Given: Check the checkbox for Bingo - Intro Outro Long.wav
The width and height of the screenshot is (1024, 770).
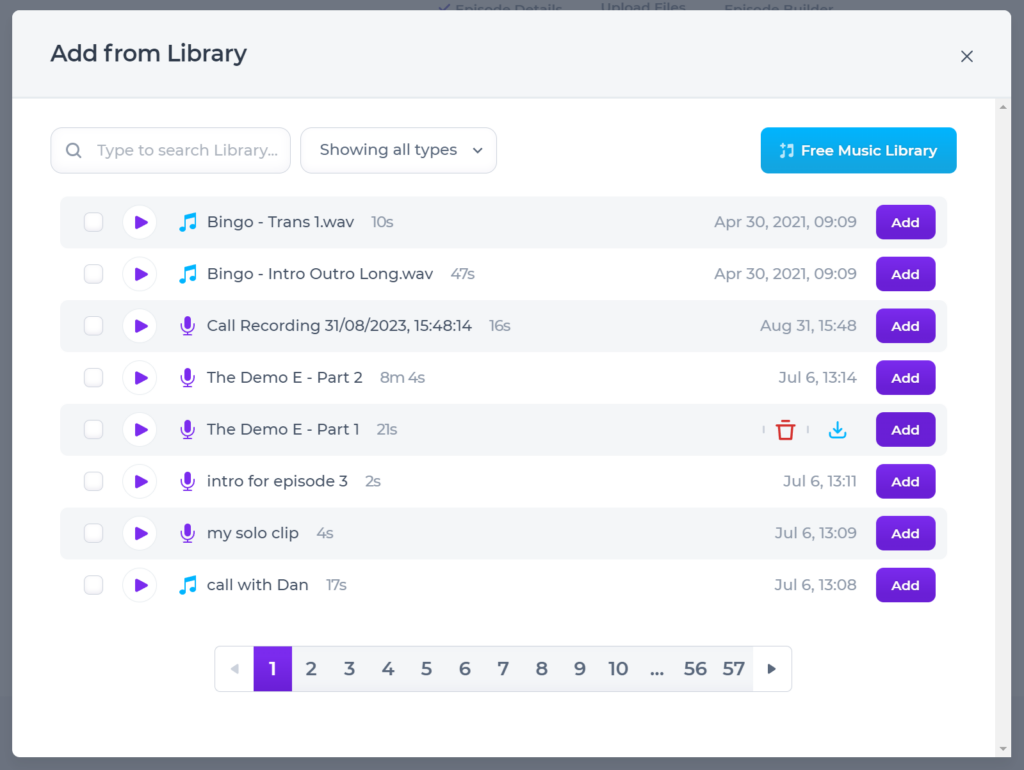Looking at the screenshot, I should [93, 274].
